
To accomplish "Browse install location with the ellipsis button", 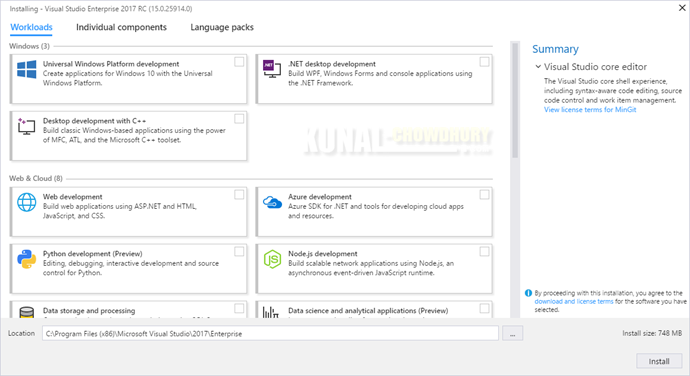I will [x=513, y=334].
